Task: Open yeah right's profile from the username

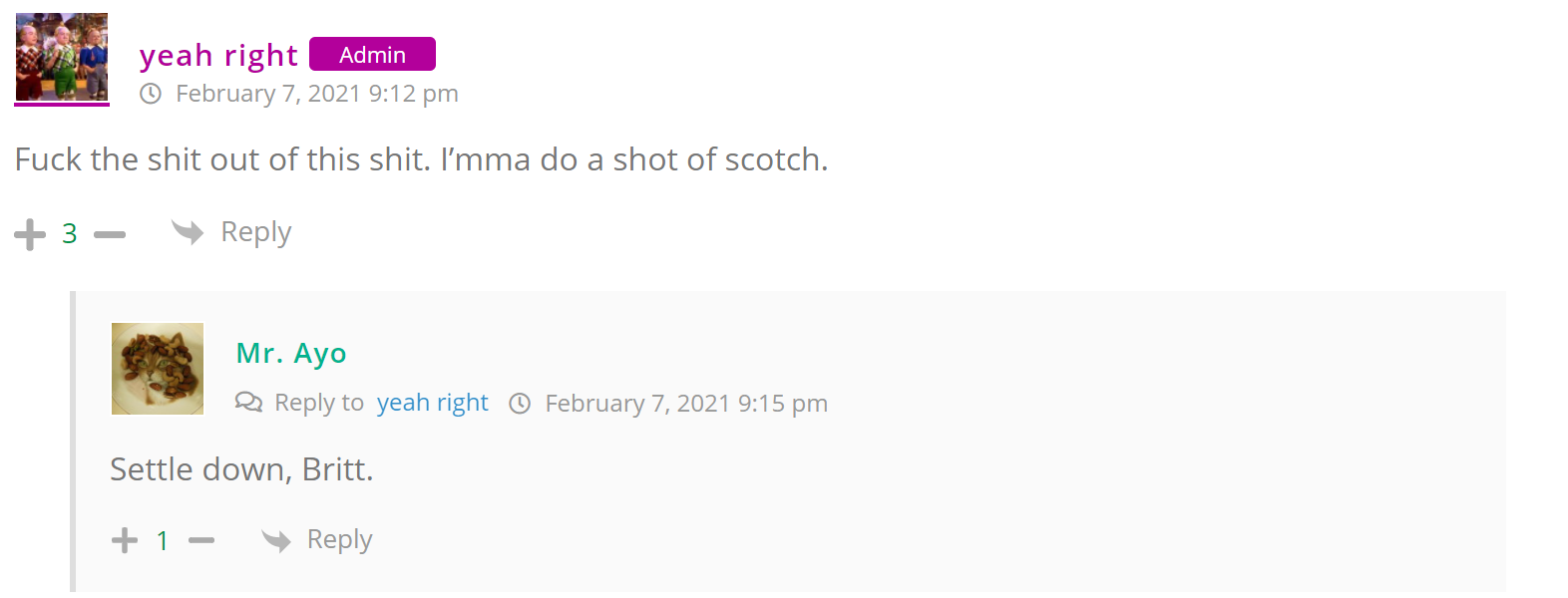Action: [218, 55]
